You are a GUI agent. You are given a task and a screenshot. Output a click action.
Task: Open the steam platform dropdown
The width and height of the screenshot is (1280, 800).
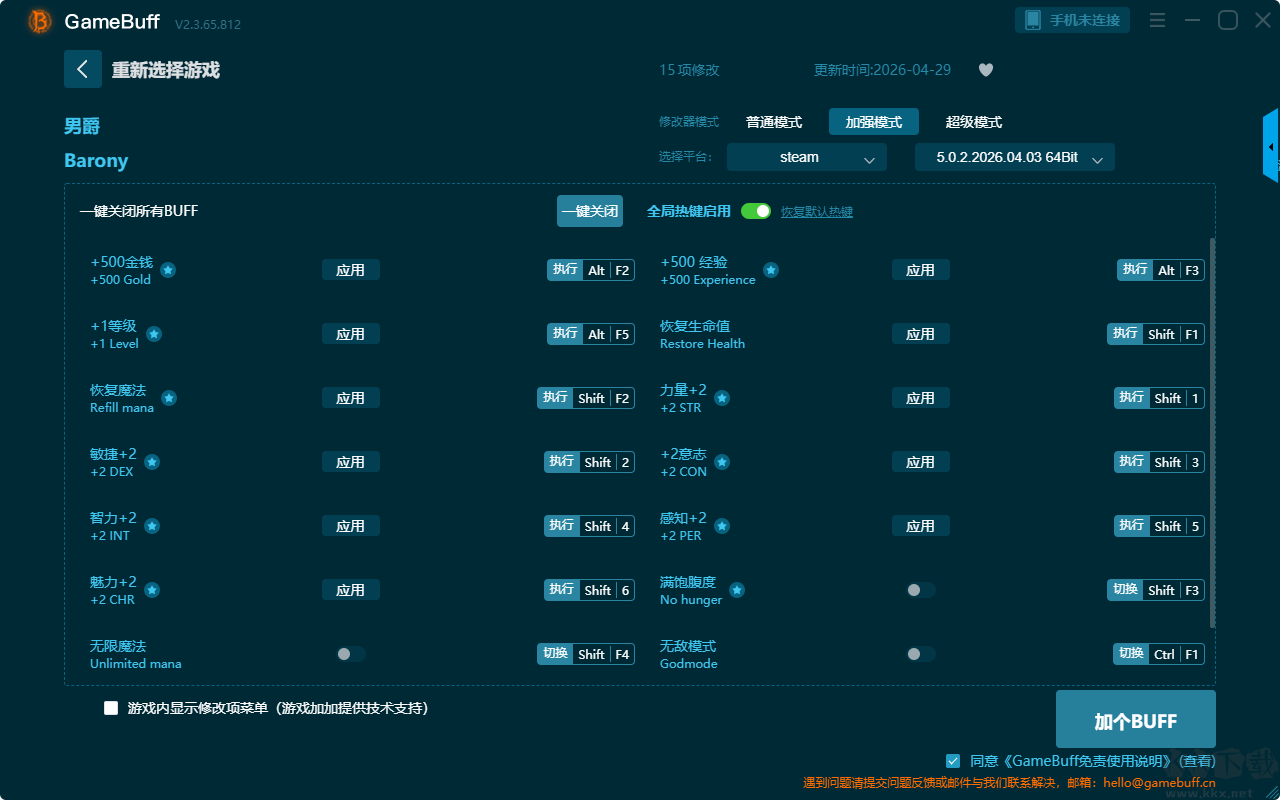coord(807,157)
